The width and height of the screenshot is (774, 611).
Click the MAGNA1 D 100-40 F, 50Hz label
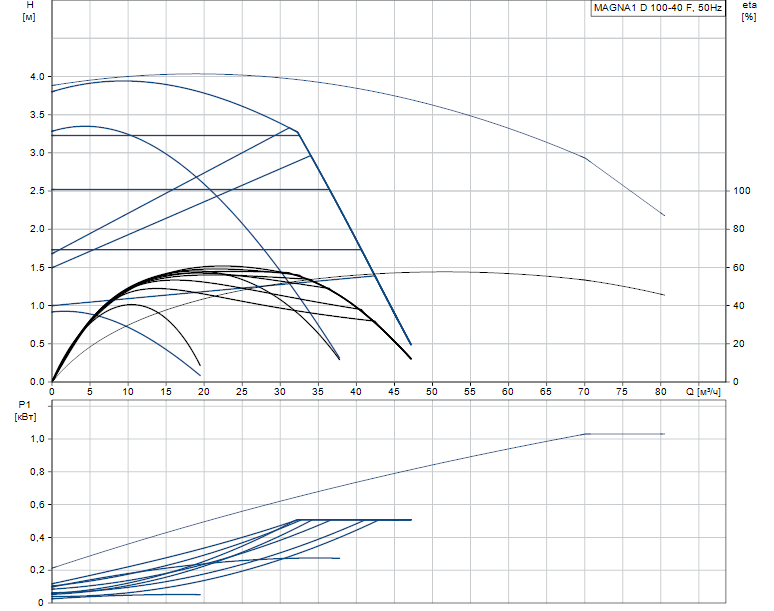tap(658, 8)
